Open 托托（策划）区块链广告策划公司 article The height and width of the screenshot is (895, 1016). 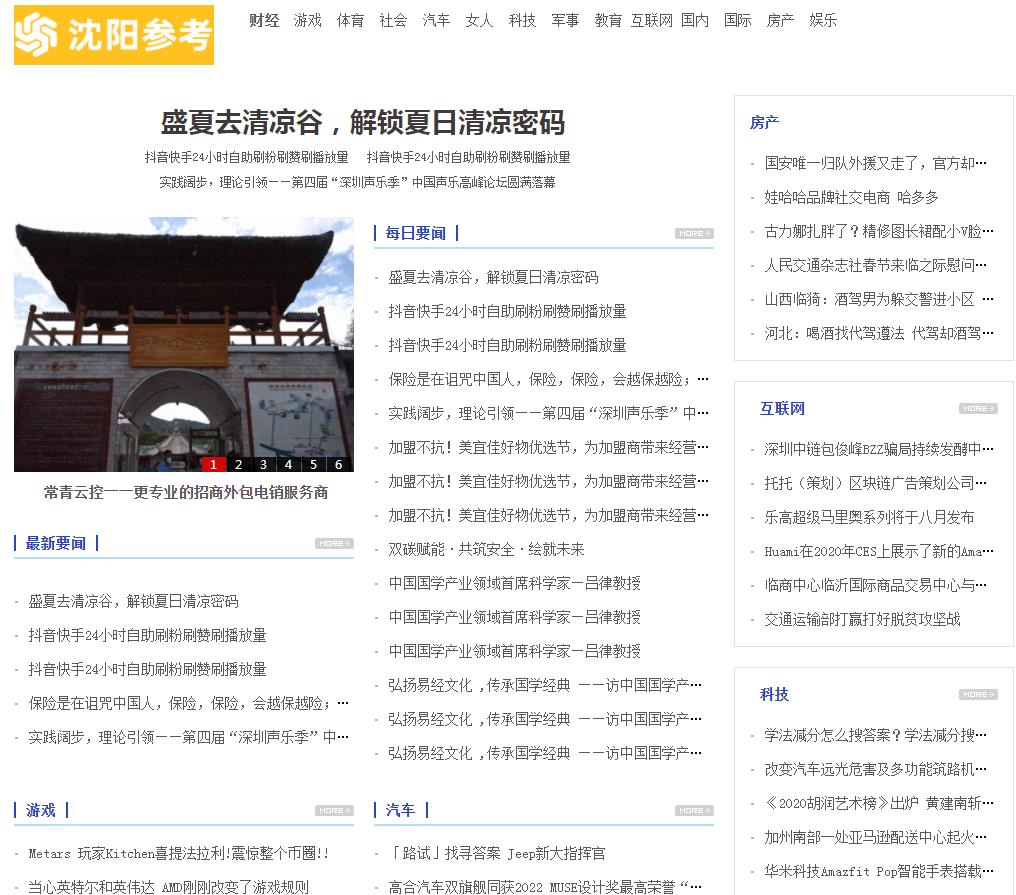click(875, 483)
